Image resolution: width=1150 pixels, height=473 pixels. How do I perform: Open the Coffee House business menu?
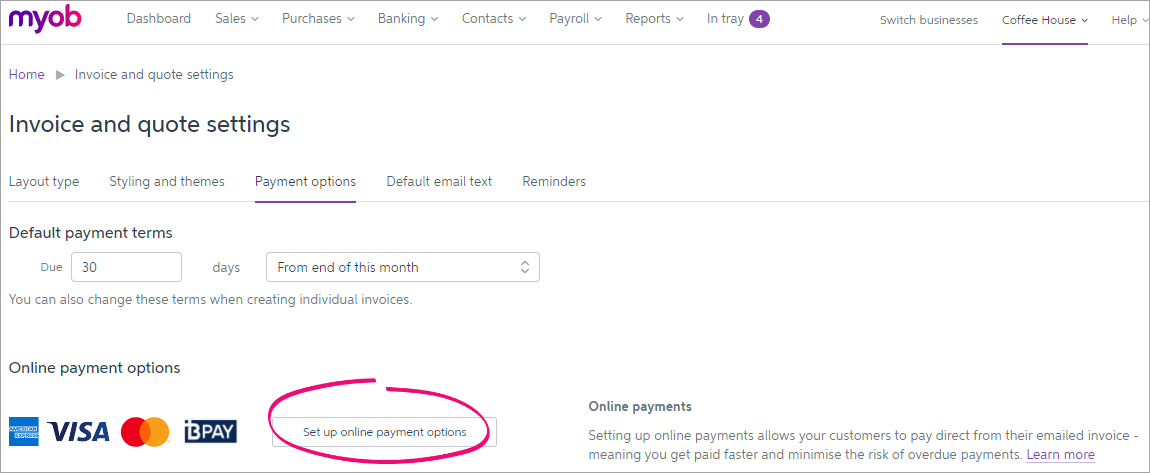pyautogui.click(x=1045, y=20)
